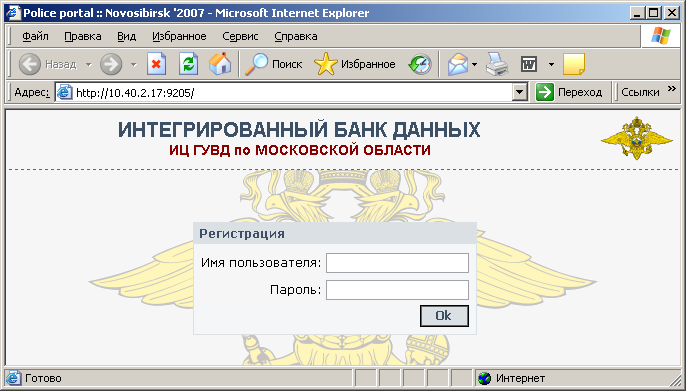Click the Интернет security zone globe
686x391 pixels.
(484, 378)
